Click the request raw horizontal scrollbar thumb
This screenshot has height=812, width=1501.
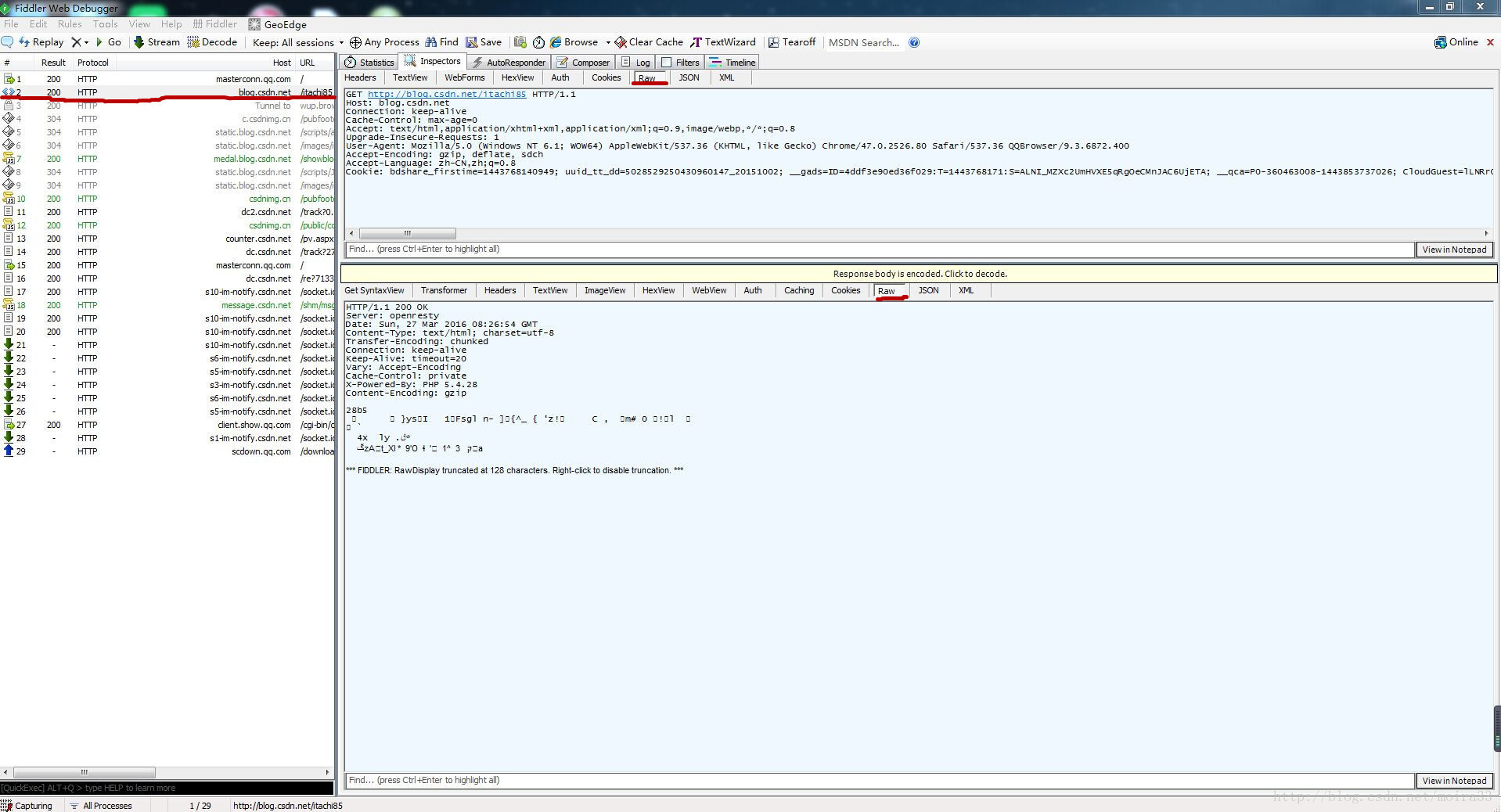[x=407, y=233]
